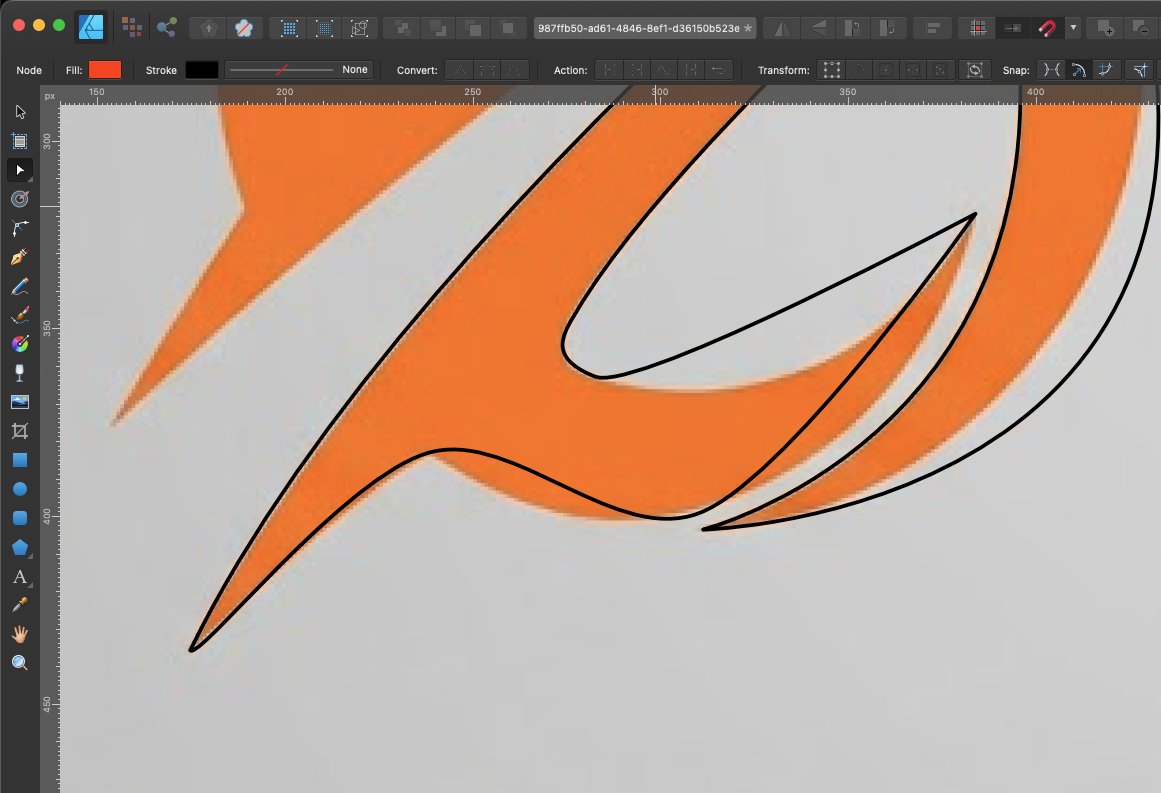The height and width of the screenshot is (793, 1161).
Task: Open the snapping options dropdown arrow
Action: 1073,28
